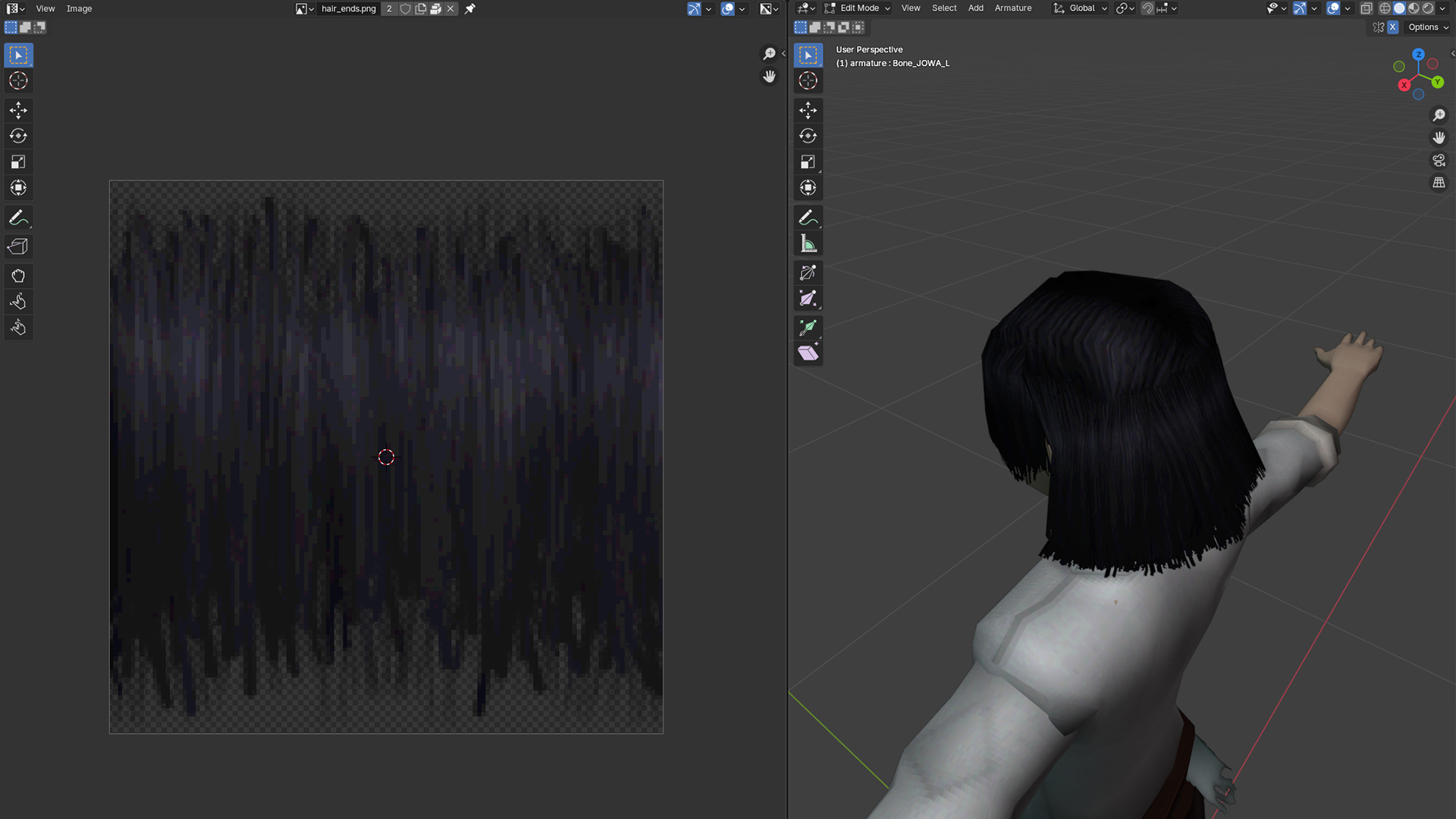
Task: Click the Shear tool icon in viewport
Action: [x=808, y=353]
